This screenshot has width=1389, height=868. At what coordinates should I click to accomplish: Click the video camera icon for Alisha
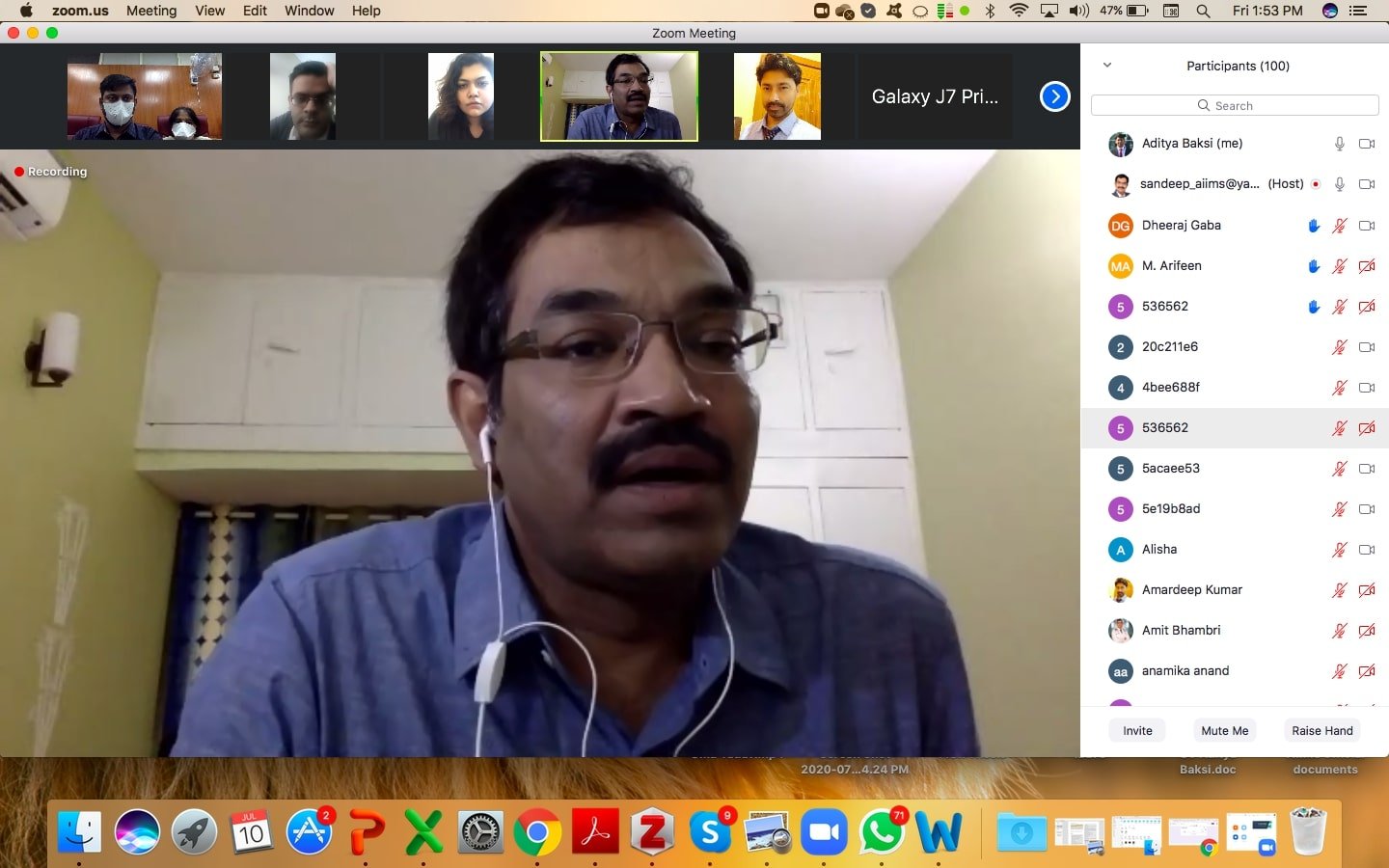point(1367,550)
